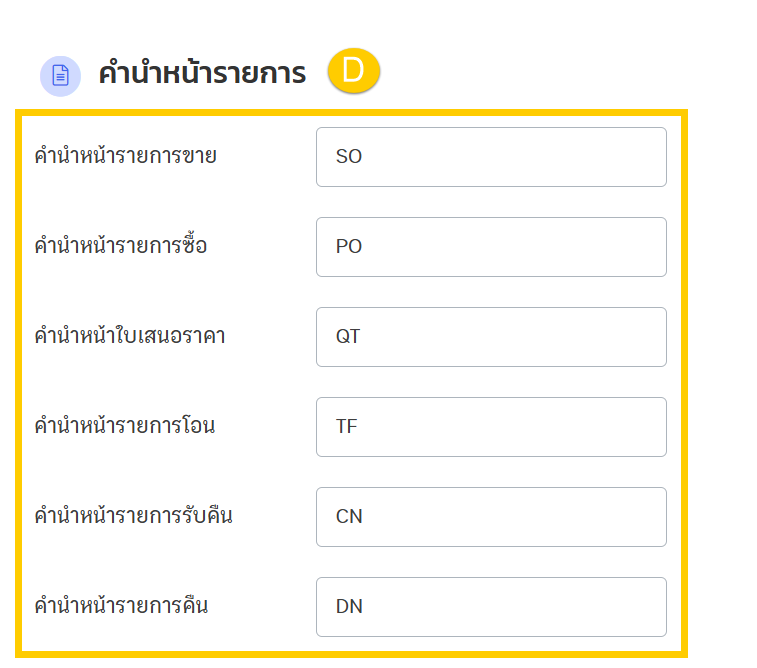Click the คำนำหน้ารายการคืน label
The height and width of the screenshot is (668, 757).
(x=121, y=605)
